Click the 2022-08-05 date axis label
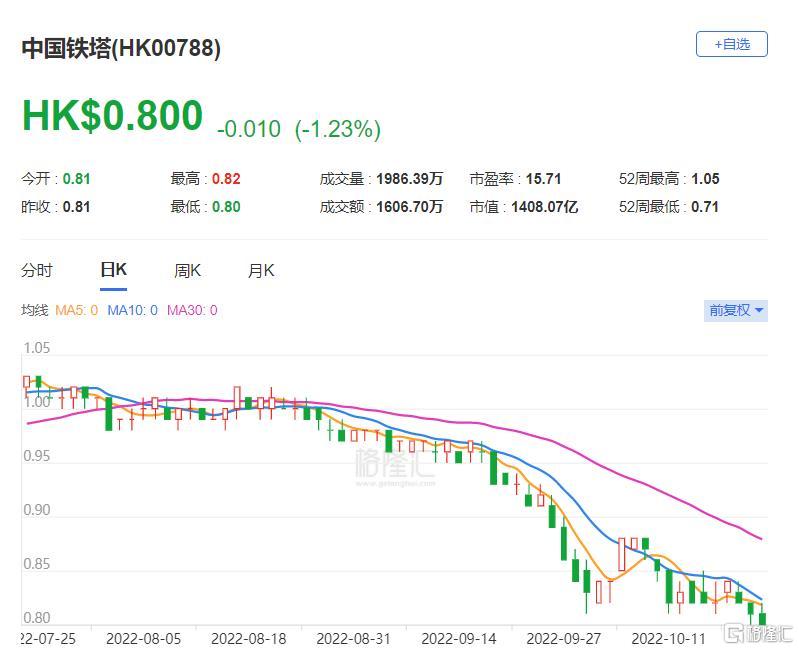 143,638
